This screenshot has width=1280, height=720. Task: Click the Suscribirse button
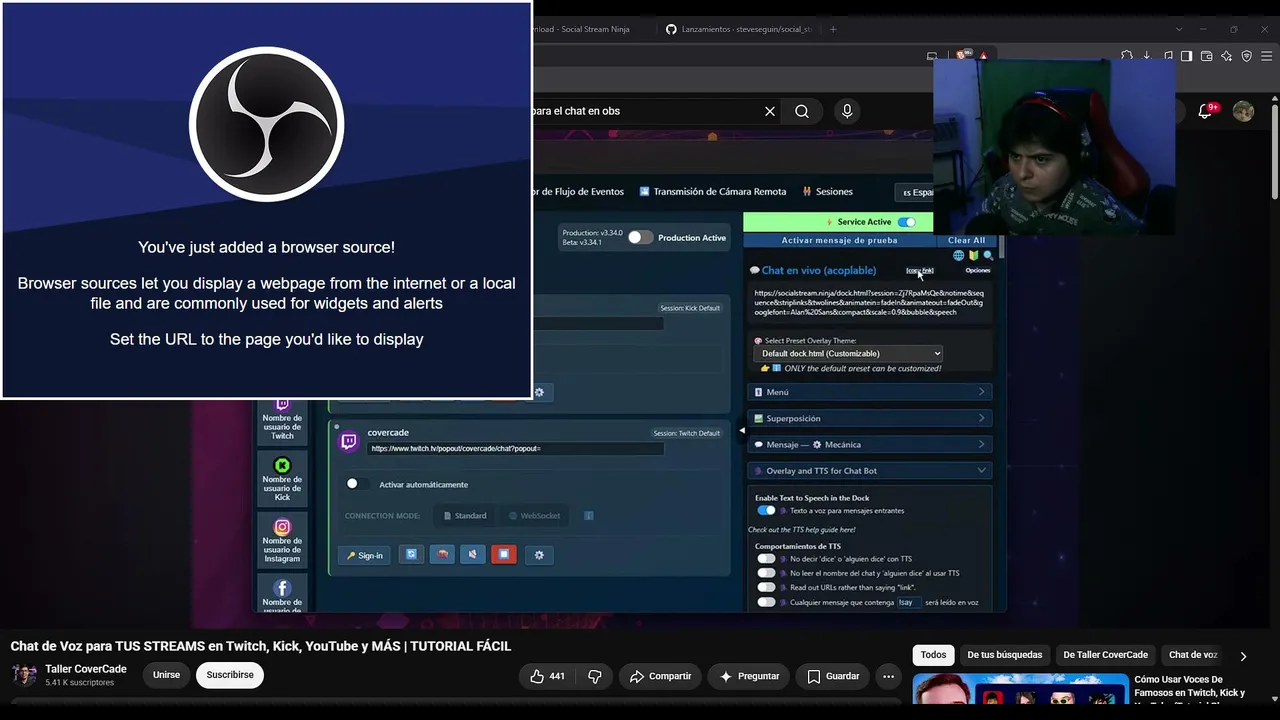(230, 675)
